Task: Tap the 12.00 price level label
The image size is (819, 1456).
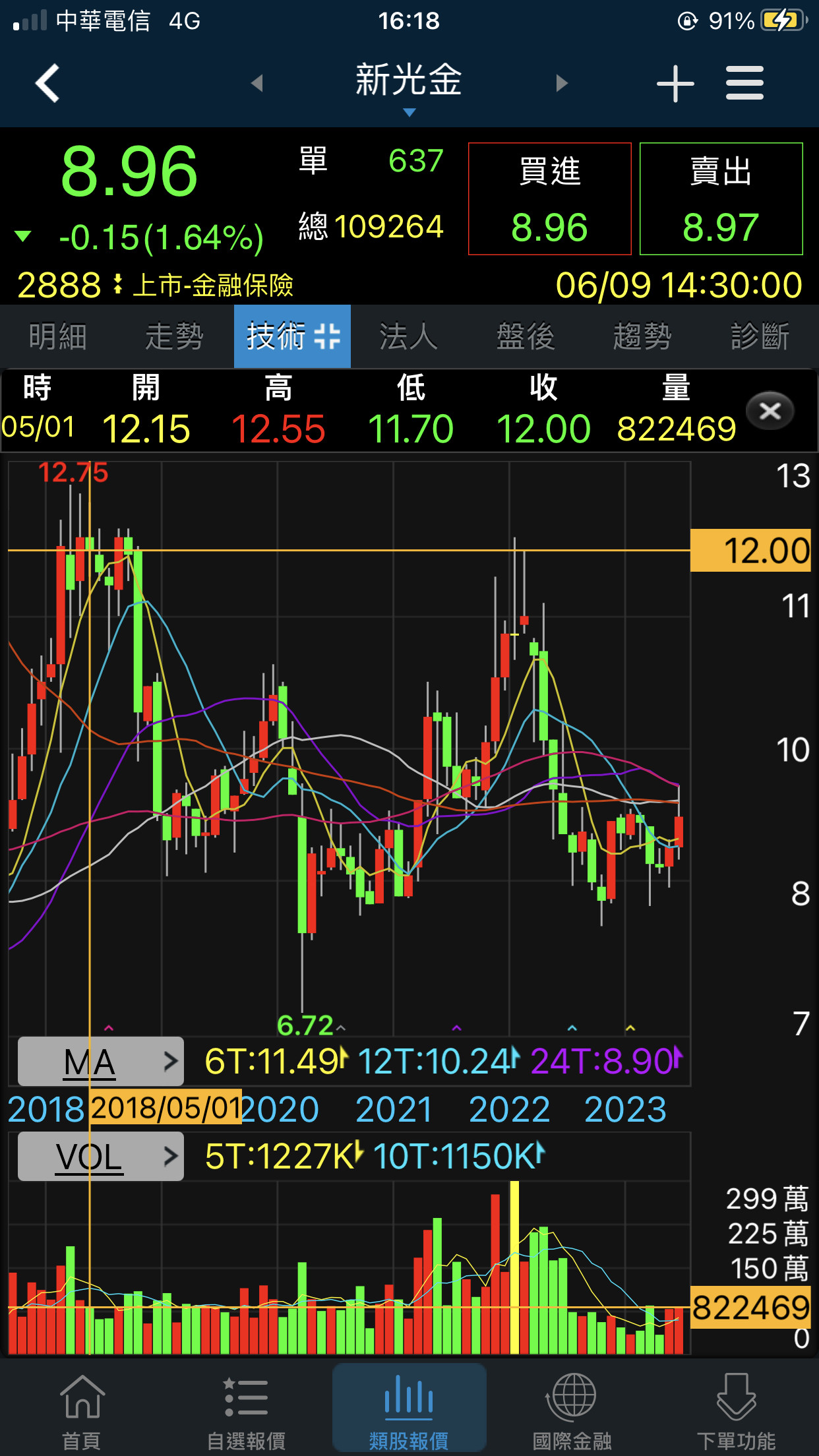Action: [750, 551]
